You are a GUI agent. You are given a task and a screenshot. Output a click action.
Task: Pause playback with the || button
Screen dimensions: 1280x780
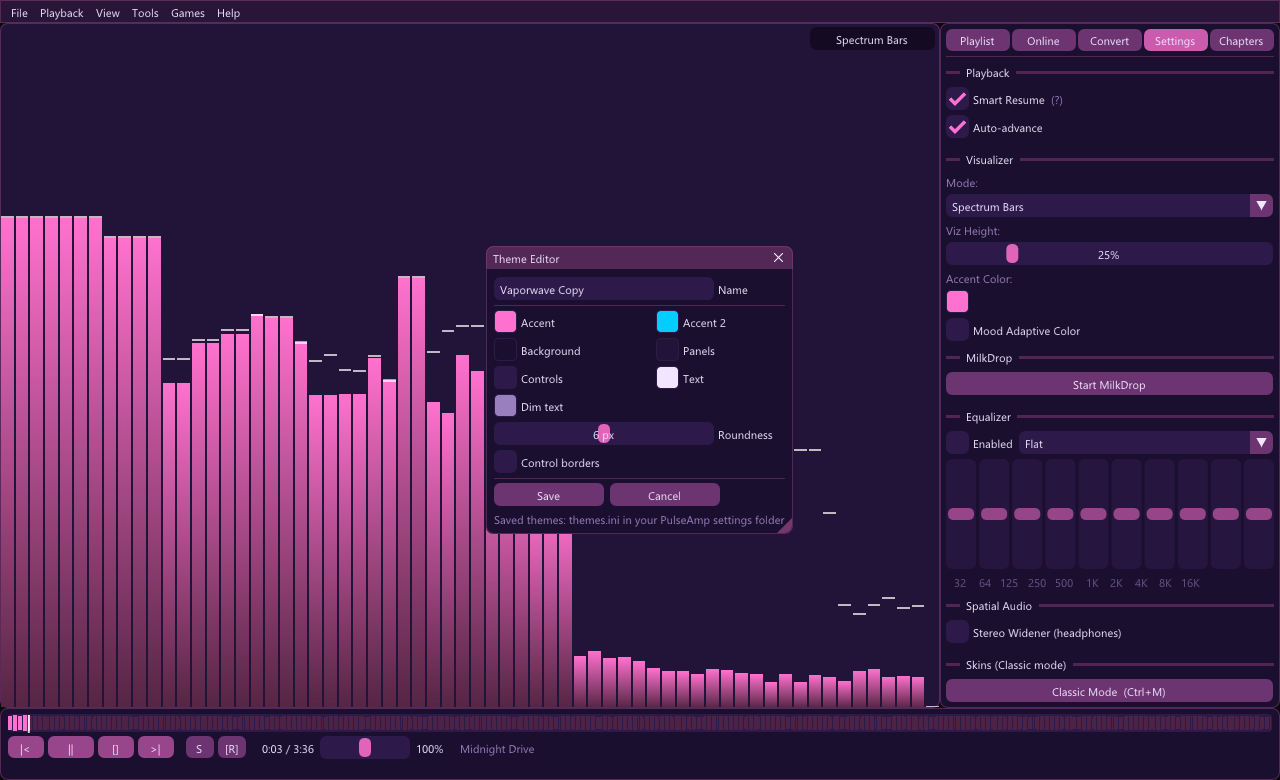pos(71,748)
